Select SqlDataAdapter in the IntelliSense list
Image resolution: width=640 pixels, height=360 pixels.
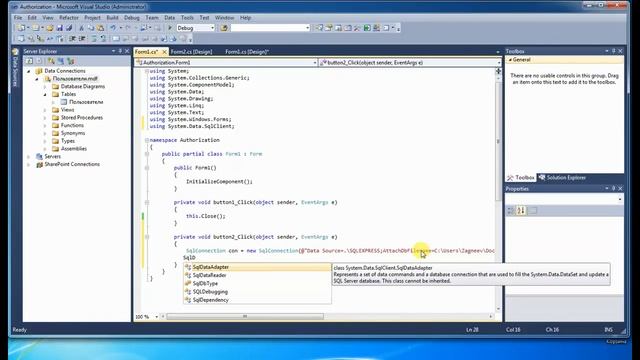coord(257,267)
